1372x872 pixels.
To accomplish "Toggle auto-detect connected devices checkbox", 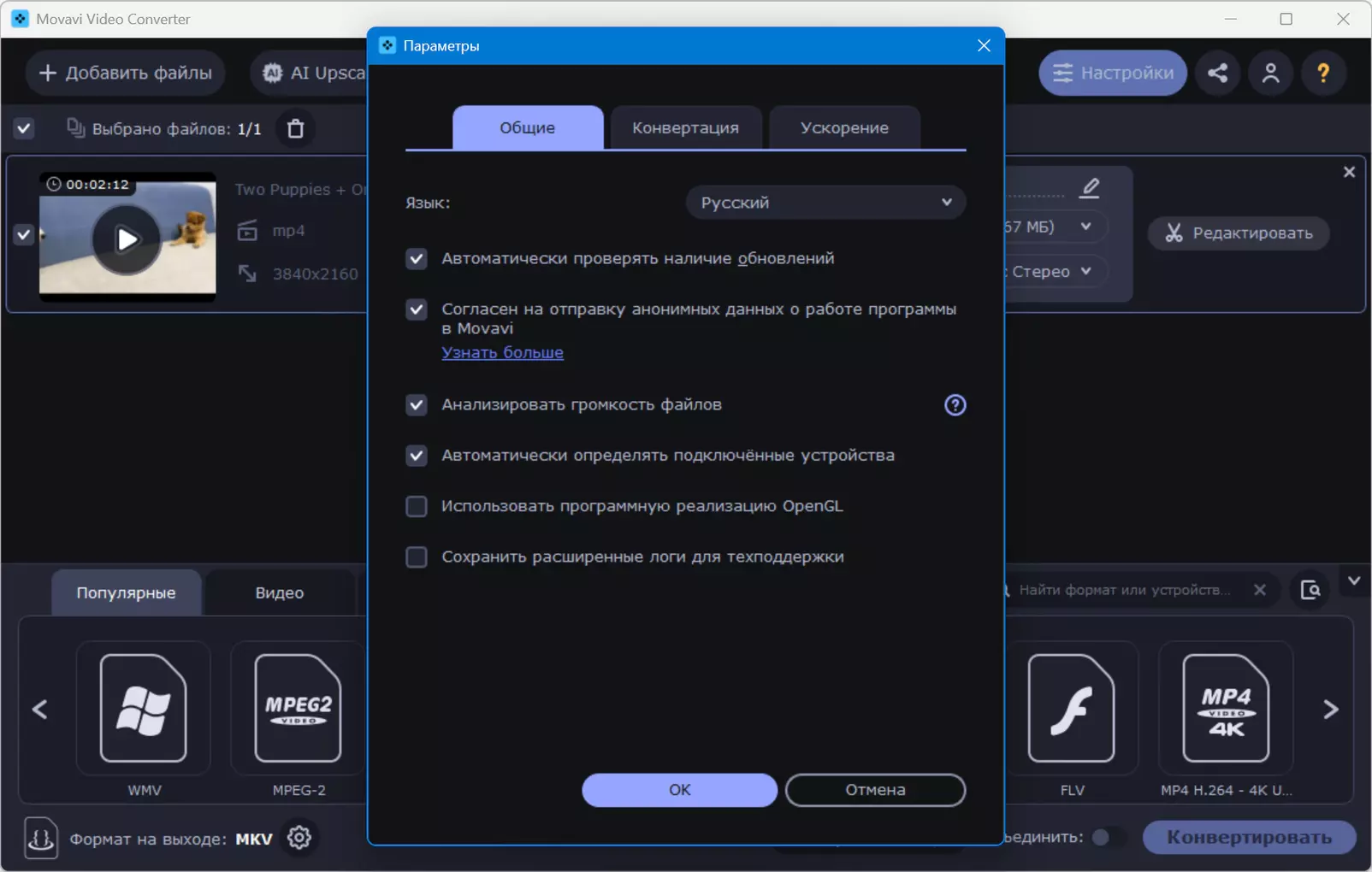I will (417, 456).
